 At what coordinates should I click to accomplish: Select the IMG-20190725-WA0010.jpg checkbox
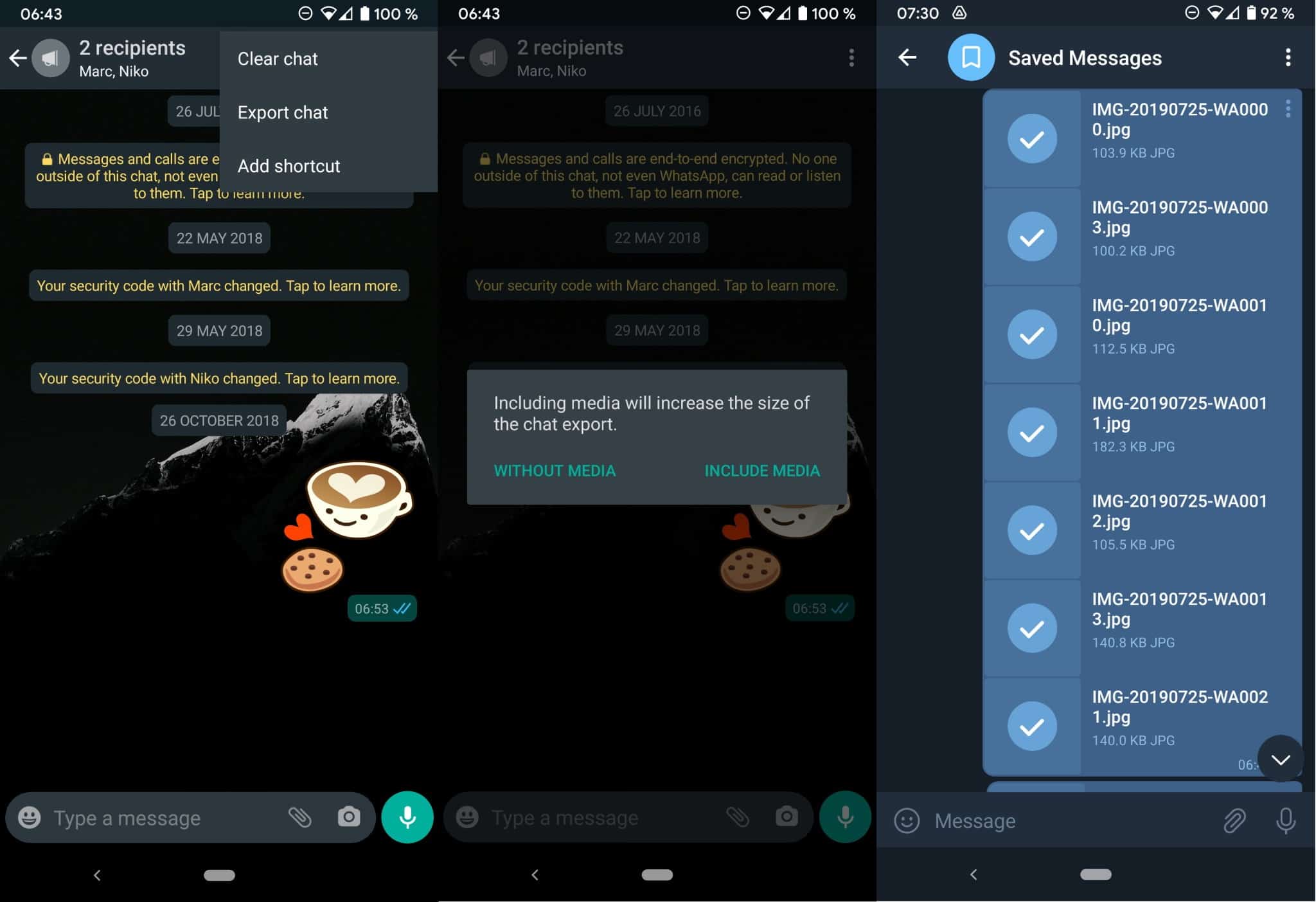click(x=1030, y=334)
